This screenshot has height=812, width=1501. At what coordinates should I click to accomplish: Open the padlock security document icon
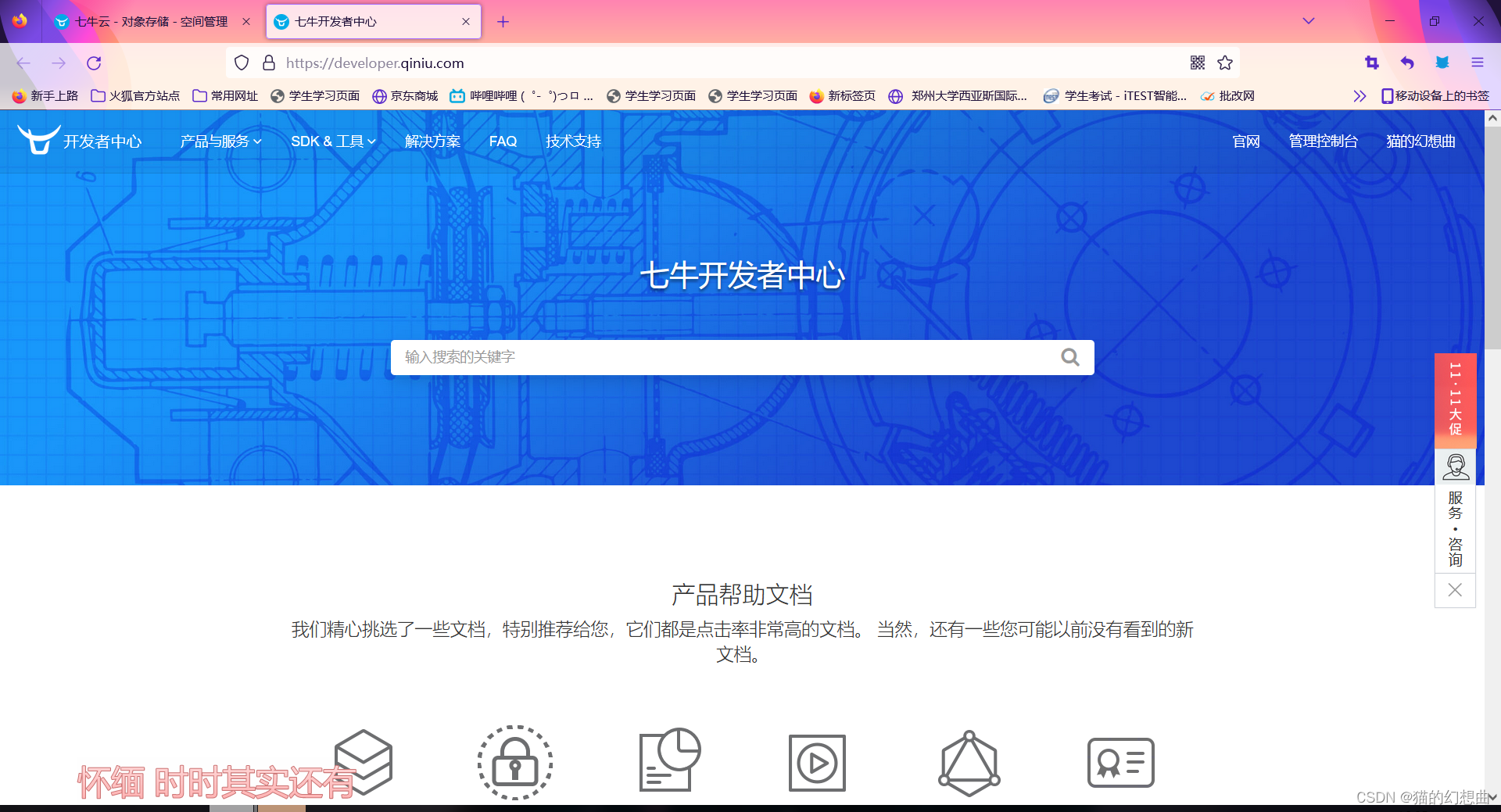515,762
